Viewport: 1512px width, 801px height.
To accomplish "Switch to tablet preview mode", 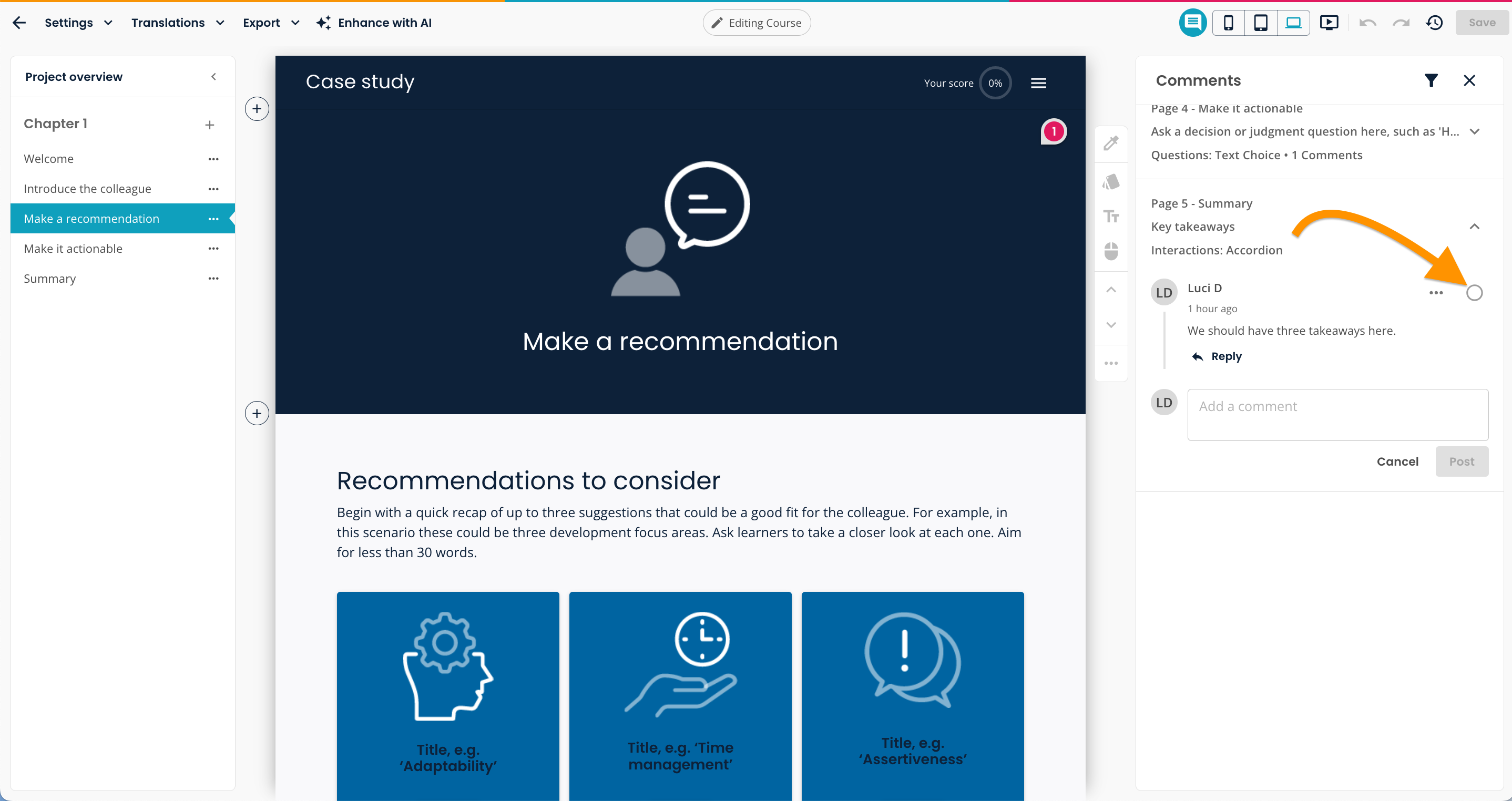I will point(1260,23).
